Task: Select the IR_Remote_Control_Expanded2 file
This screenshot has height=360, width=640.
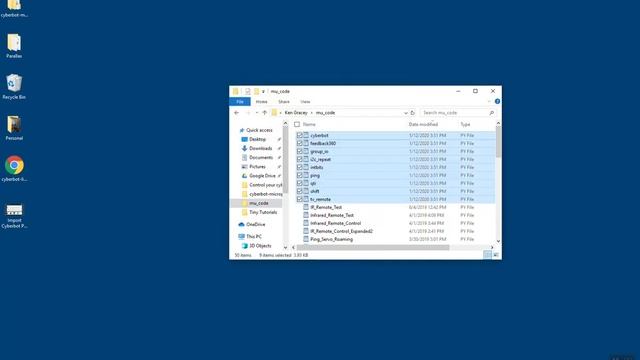Action: point(341,231)
